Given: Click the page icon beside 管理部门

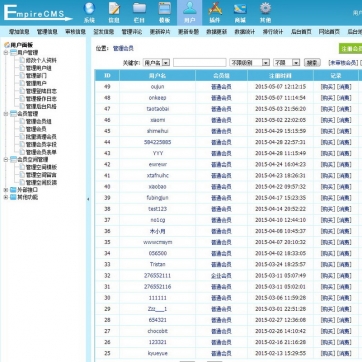Looking at the screenshot, I should (x=22, y=76).
